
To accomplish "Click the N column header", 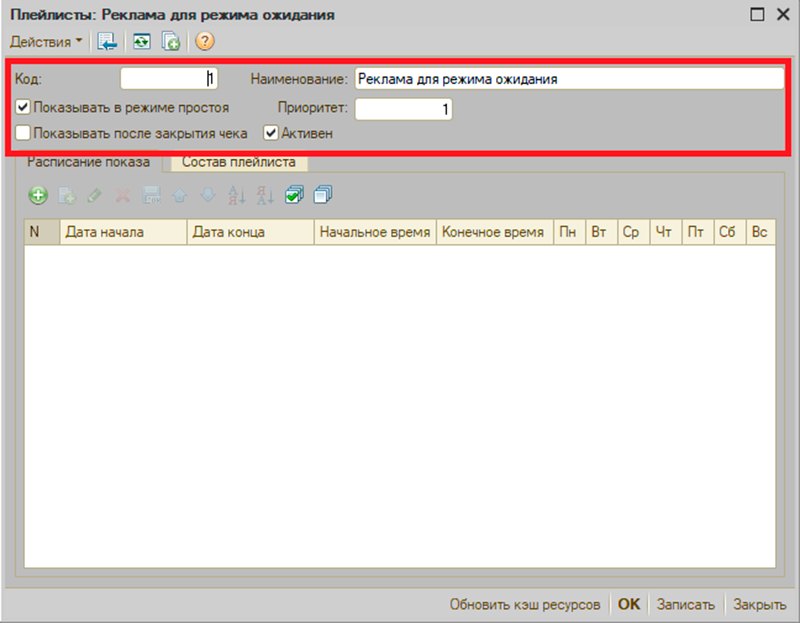I will [42, 232].
